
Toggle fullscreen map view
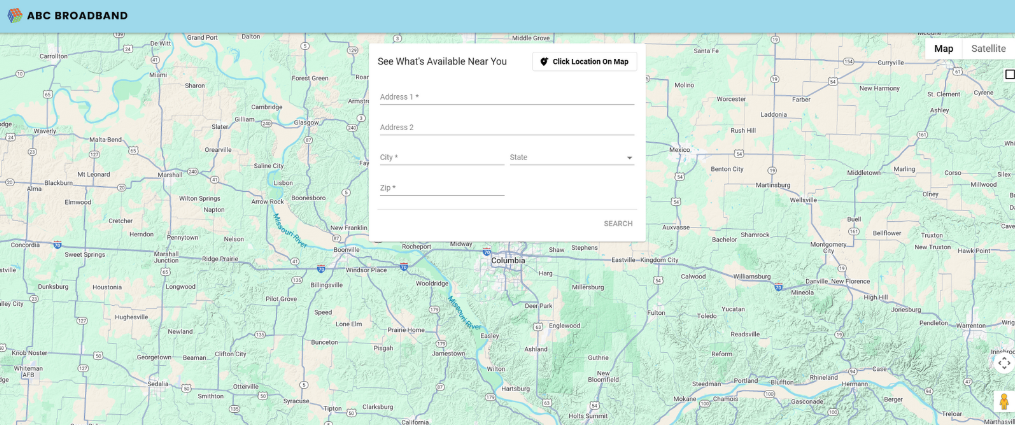[1009, 74]
